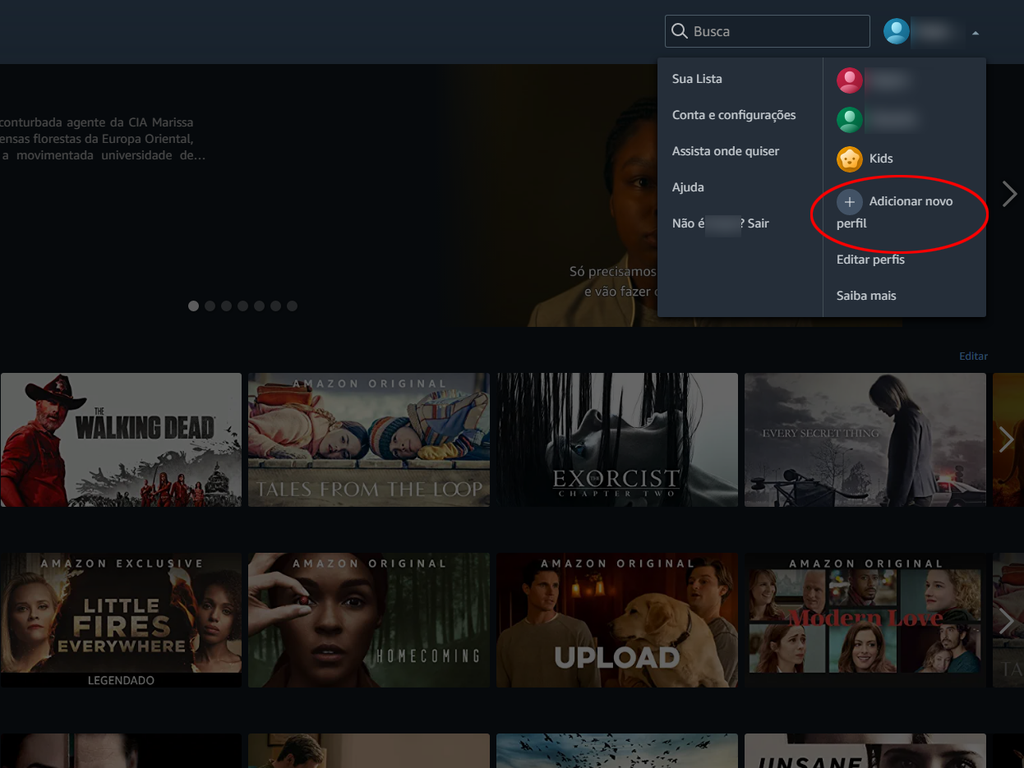Click the Editar link above the row

973,356
